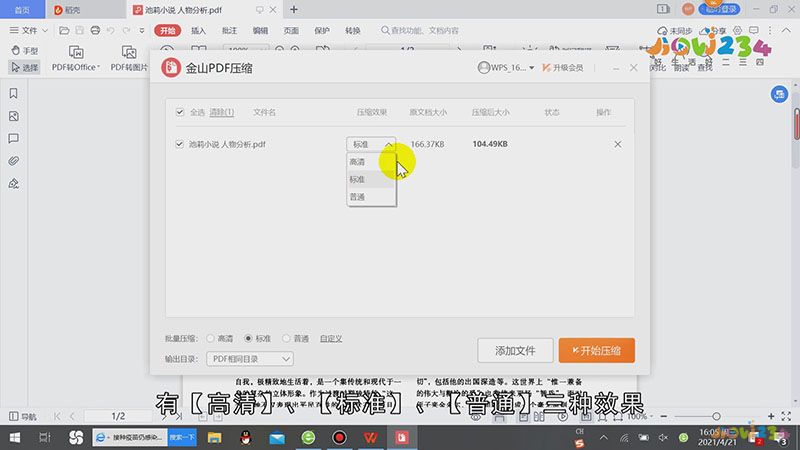Pick 普通 compression from dropdown list

[x=371, y=197]
